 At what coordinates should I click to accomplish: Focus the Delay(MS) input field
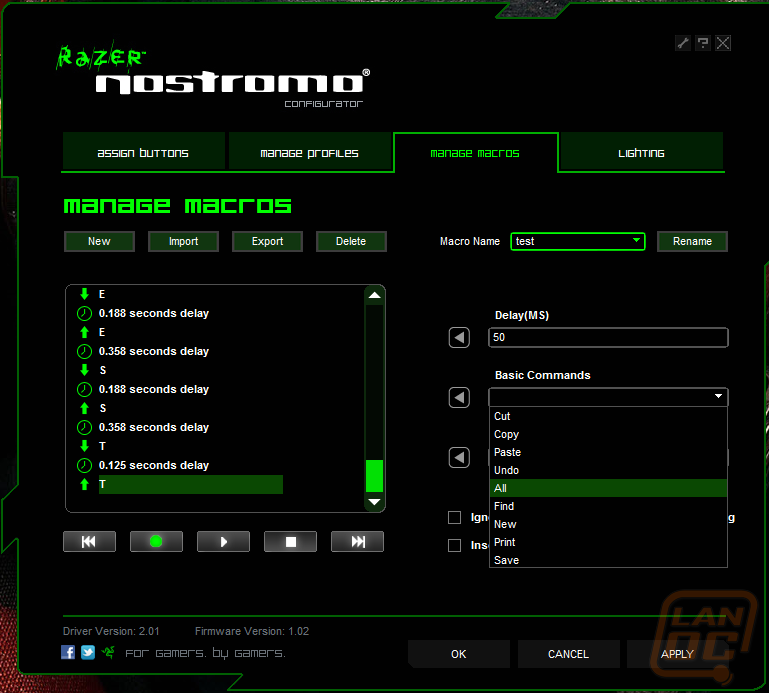coord(608,337)
